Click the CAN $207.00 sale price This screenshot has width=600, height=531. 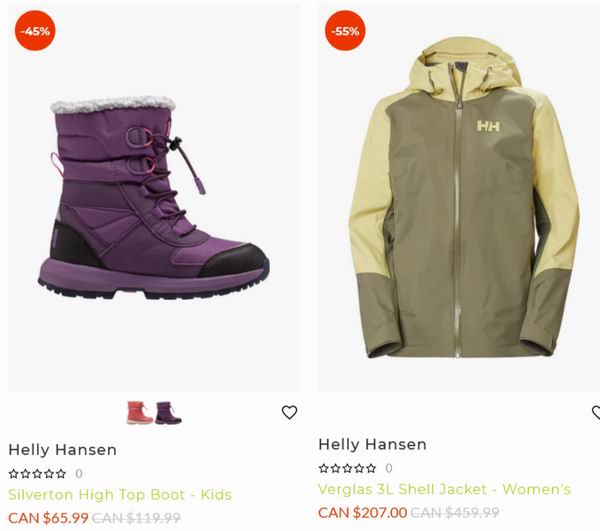pyautogui.click(x=363, y=513)
